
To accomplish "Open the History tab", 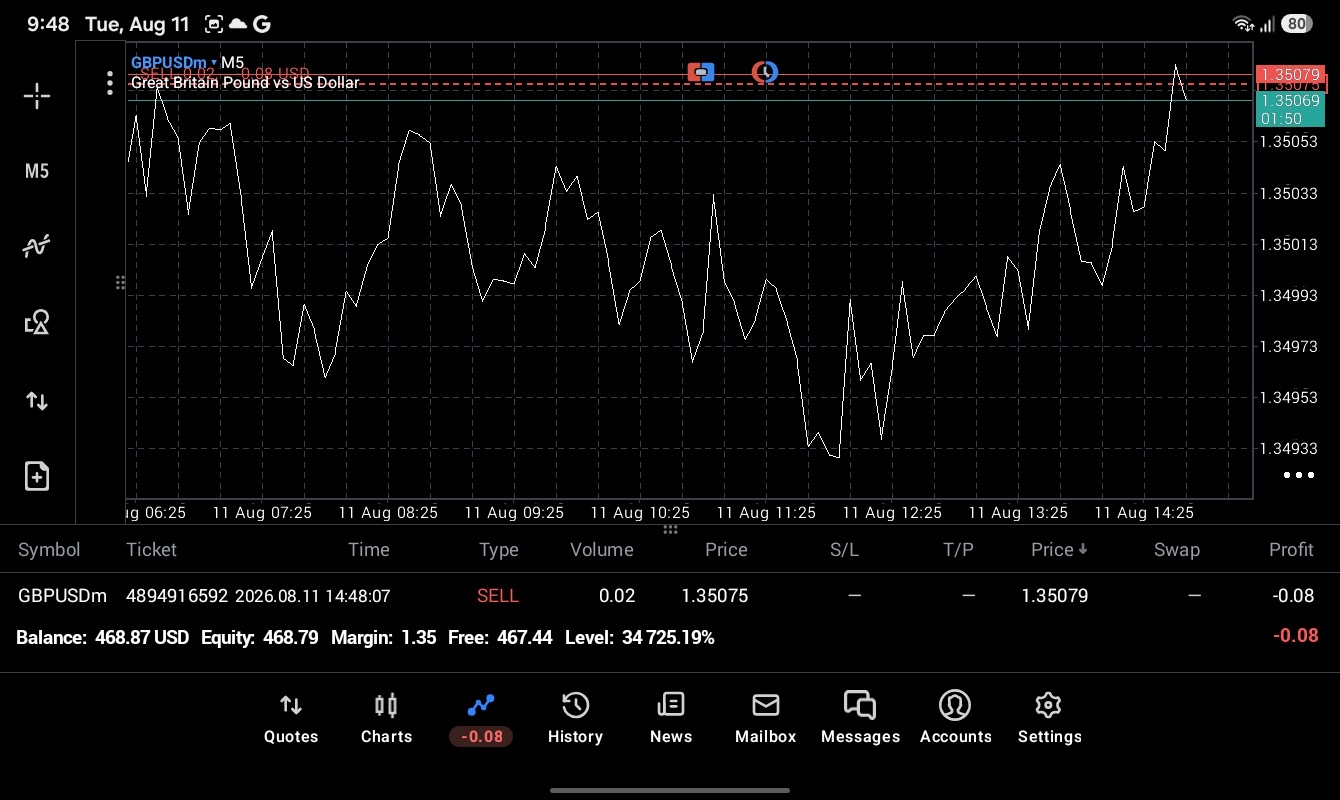I will point(575,719).
